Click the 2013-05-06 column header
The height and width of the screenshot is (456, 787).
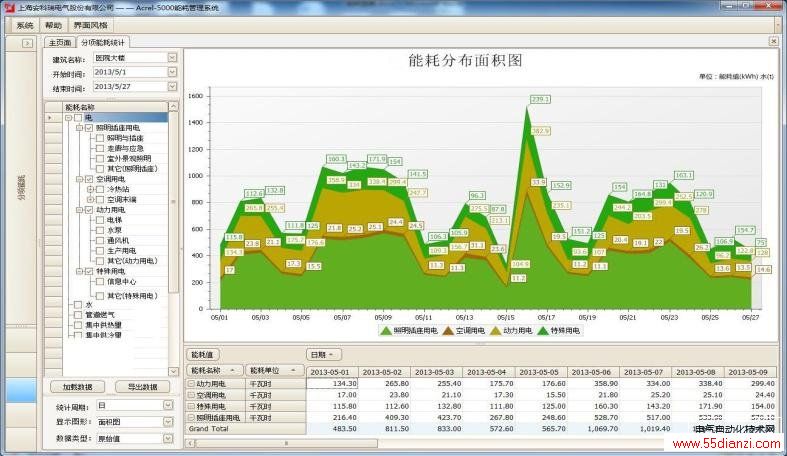coord(593,372)
